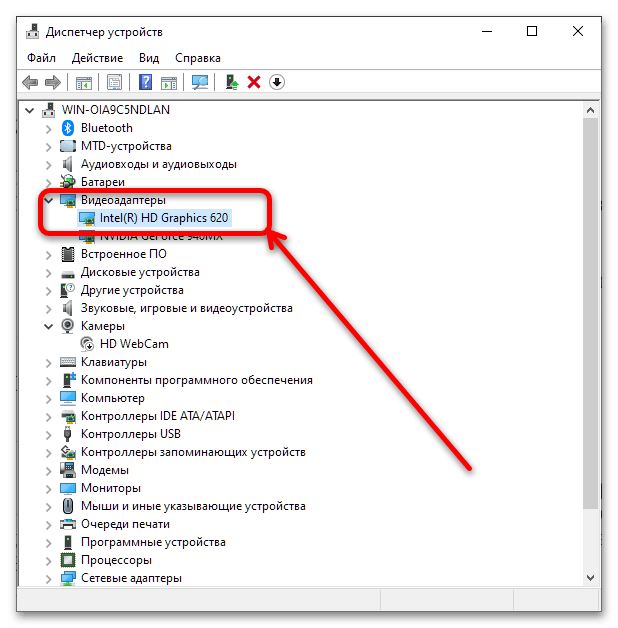
Task: Toggle the action pane toolbar icon
Action: [169, 83]
